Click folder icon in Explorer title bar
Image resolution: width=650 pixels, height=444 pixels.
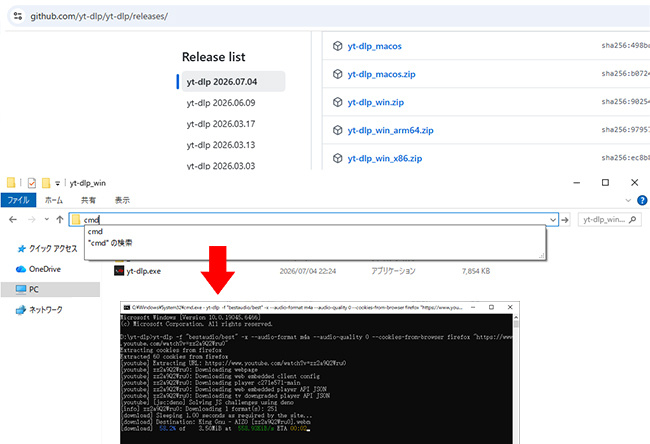point(11,182)
